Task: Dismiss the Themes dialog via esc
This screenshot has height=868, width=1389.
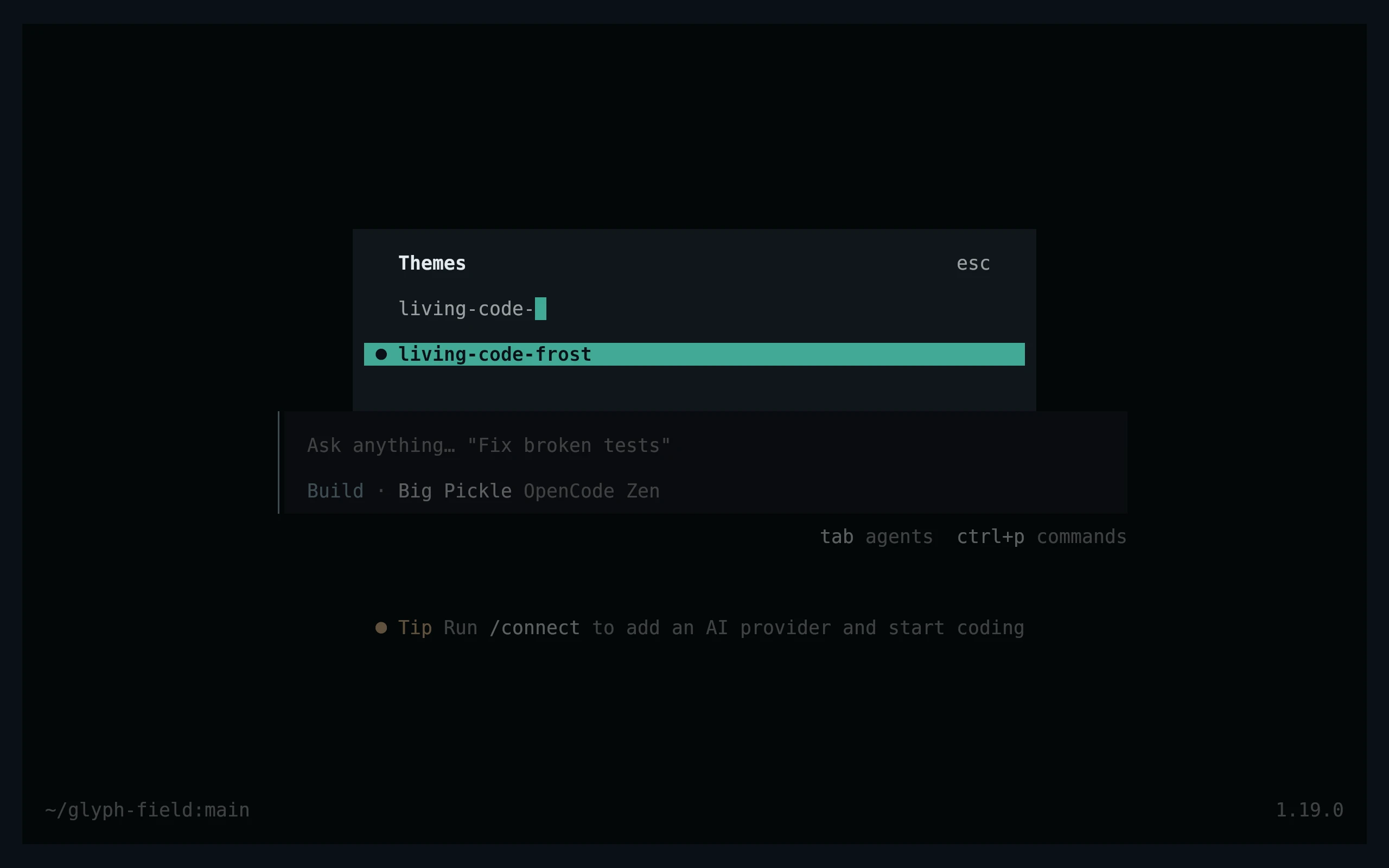Action: [x=973, y=264]
